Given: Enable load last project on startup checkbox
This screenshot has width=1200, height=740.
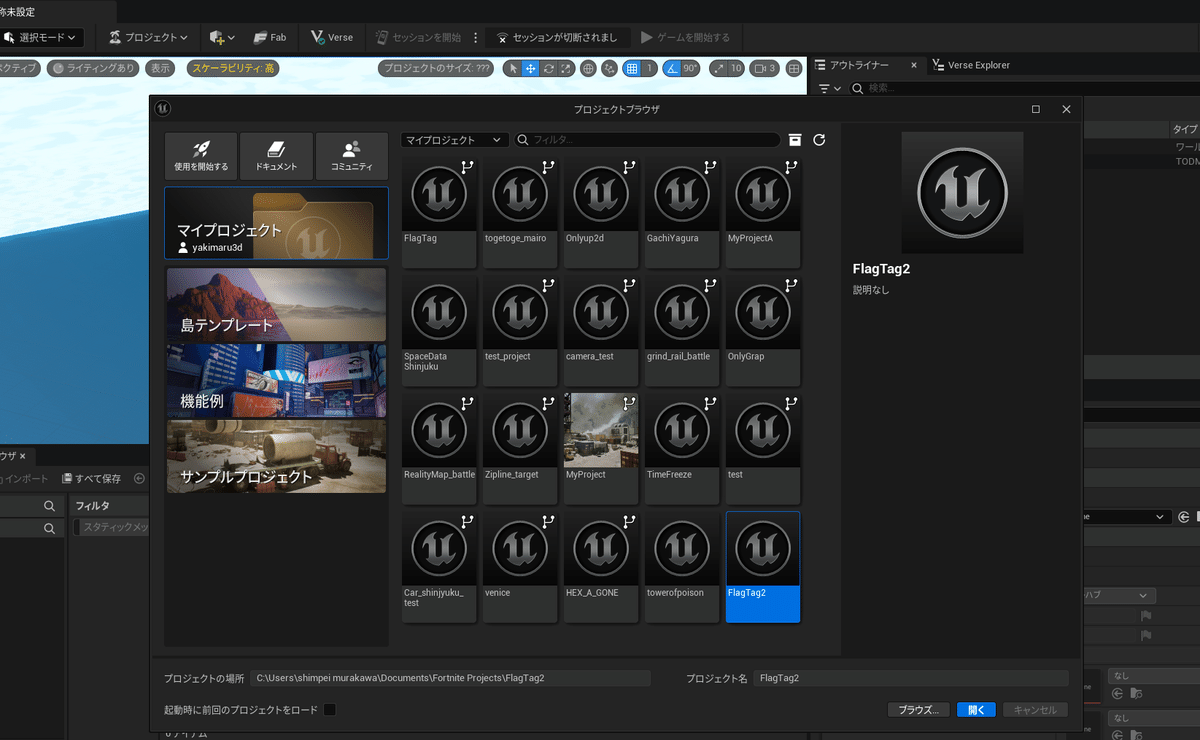Looking at the screenshot, I should tap(330, 710).
